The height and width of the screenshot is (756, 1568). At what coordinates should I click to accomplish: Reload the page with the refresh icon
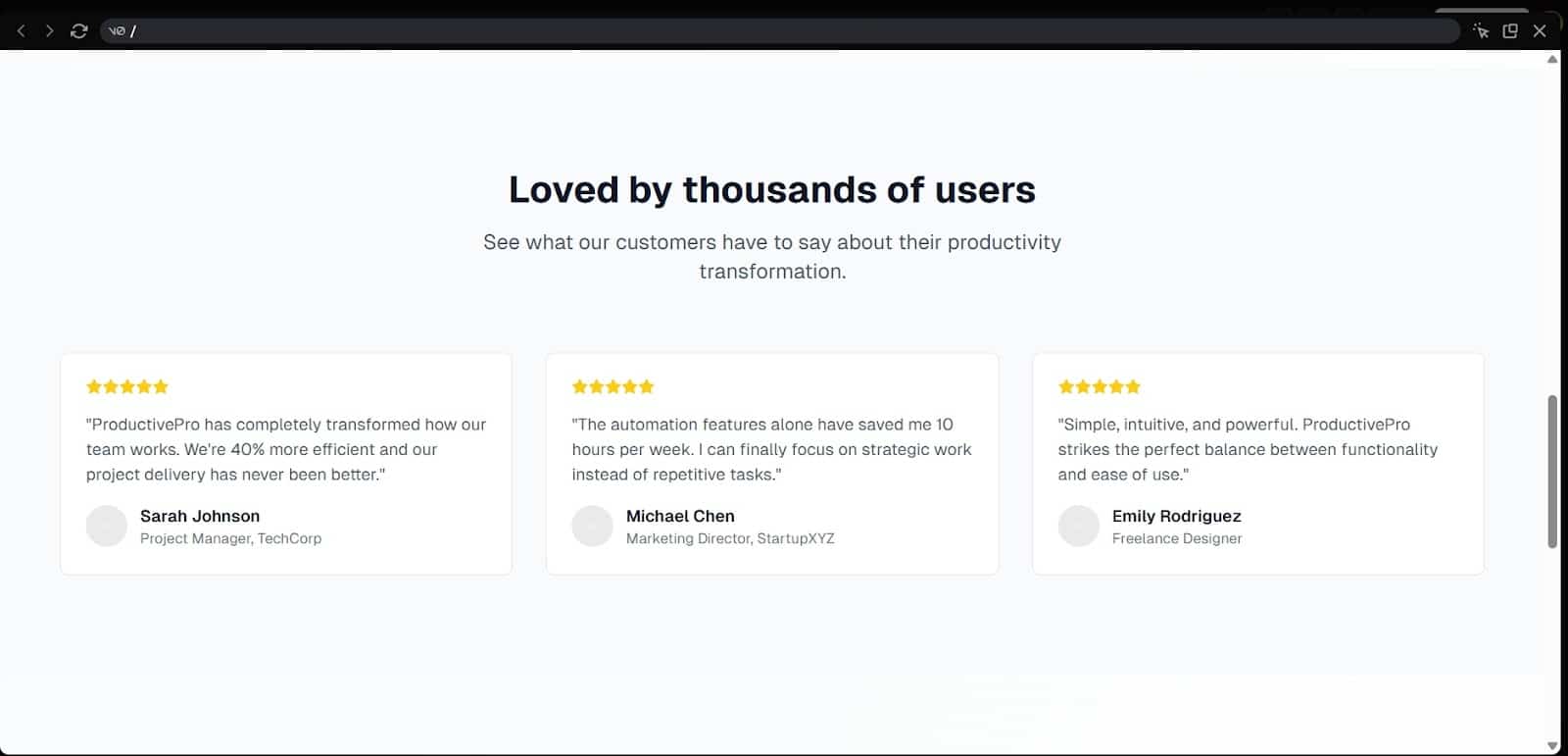coord(79,31)
